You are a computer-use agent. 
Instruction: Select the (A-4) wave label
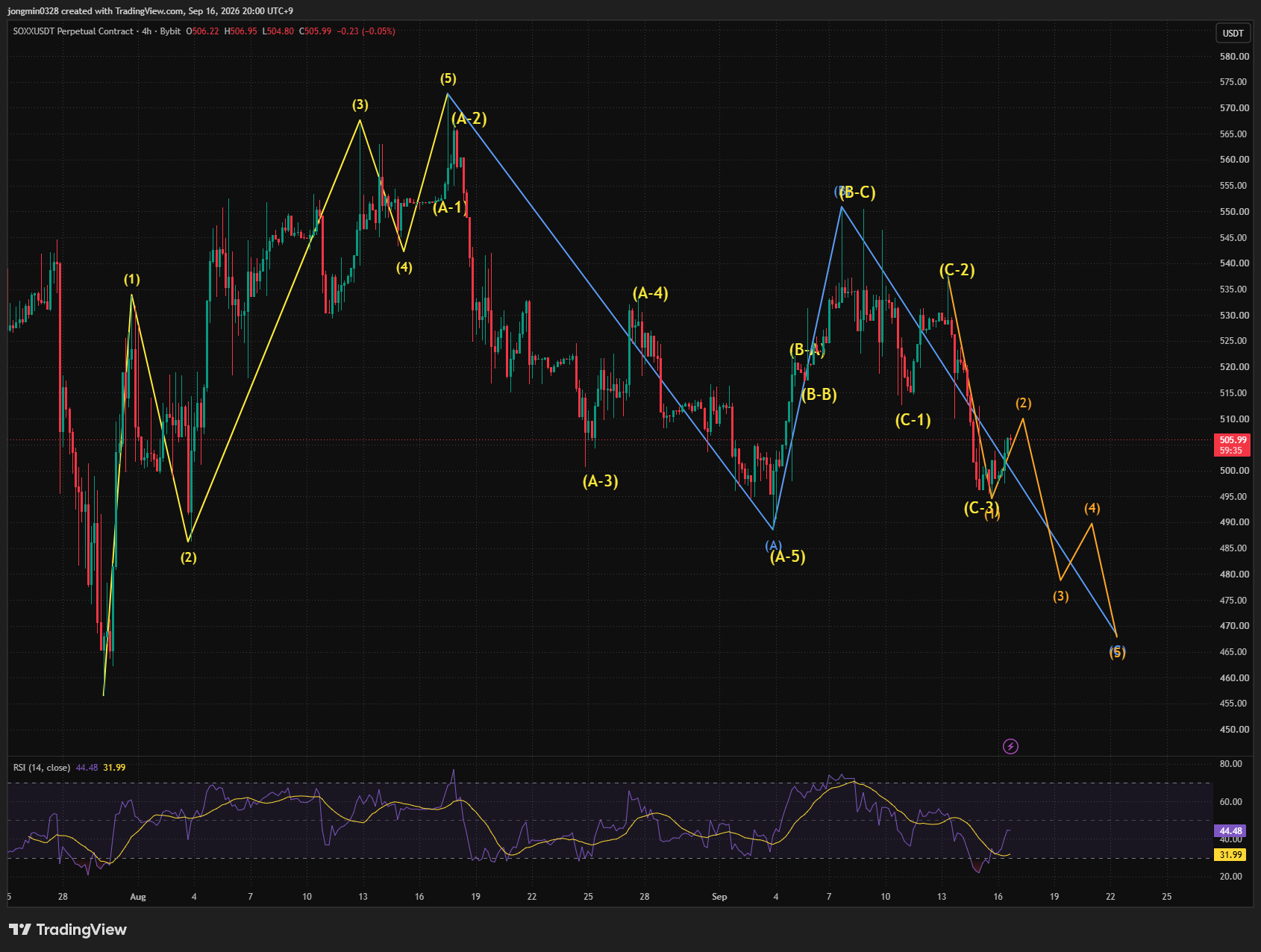pyautogui.click(x=651, y=293)
